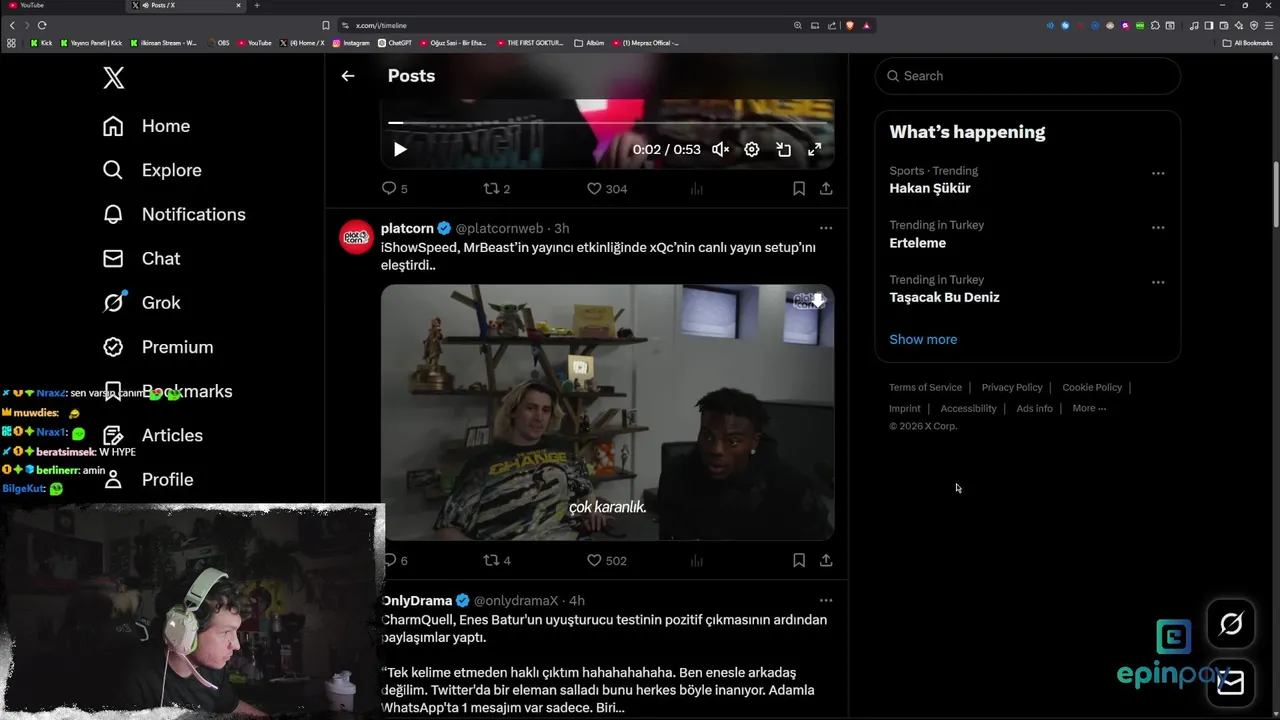Open the Terms of Service link

925,387
